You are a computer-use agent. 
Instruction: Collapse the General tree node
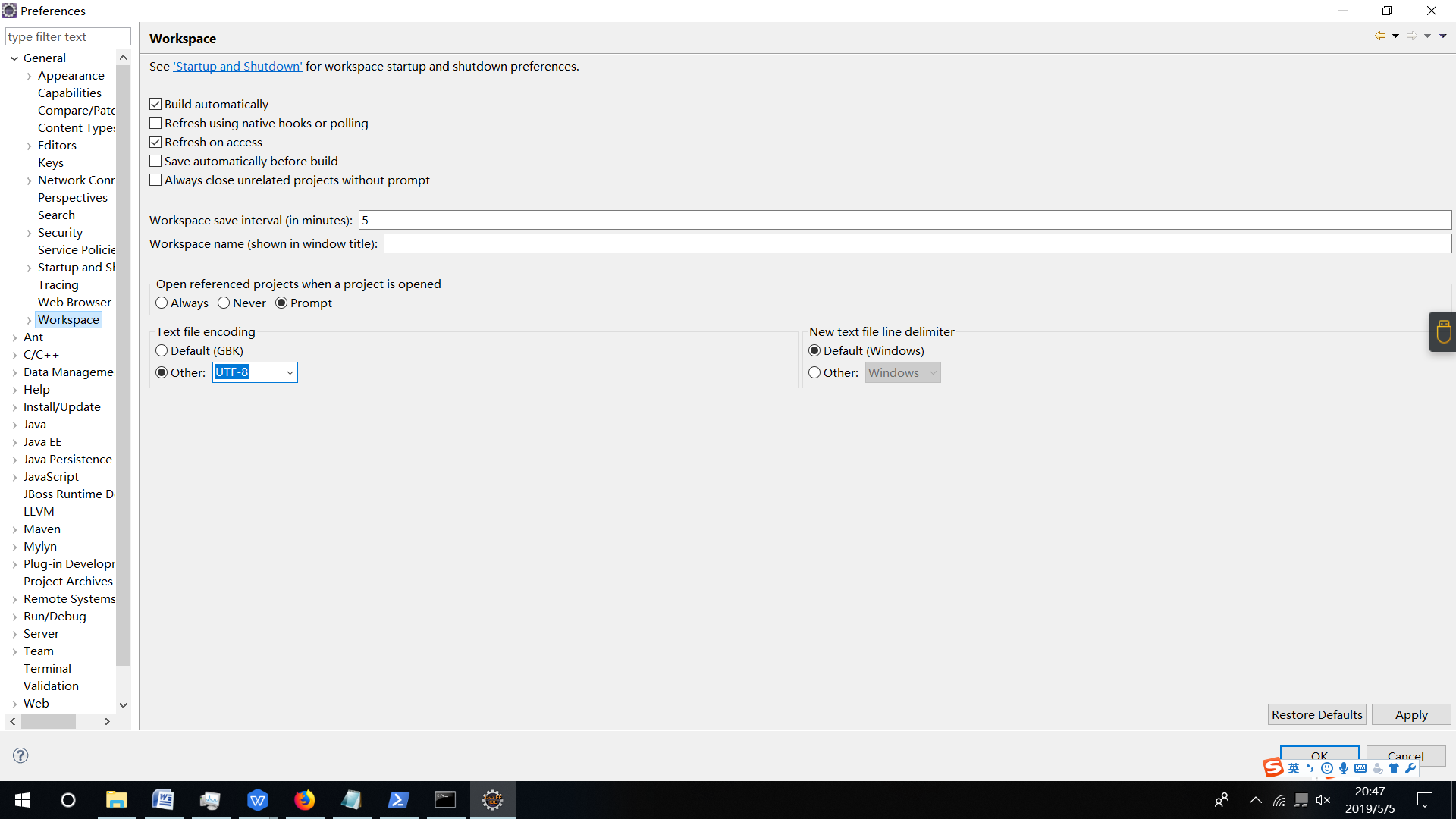(14, 58)
